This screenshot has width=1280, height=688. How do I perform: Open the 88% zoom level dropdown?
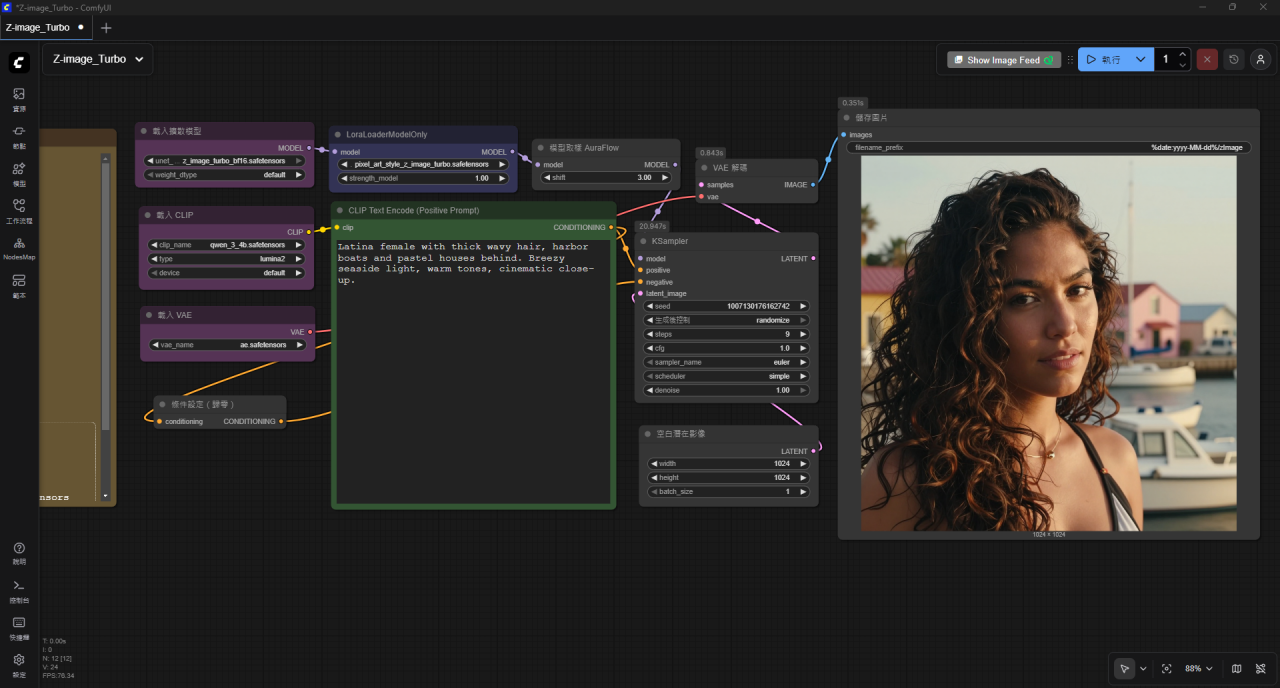(1198, 669)
